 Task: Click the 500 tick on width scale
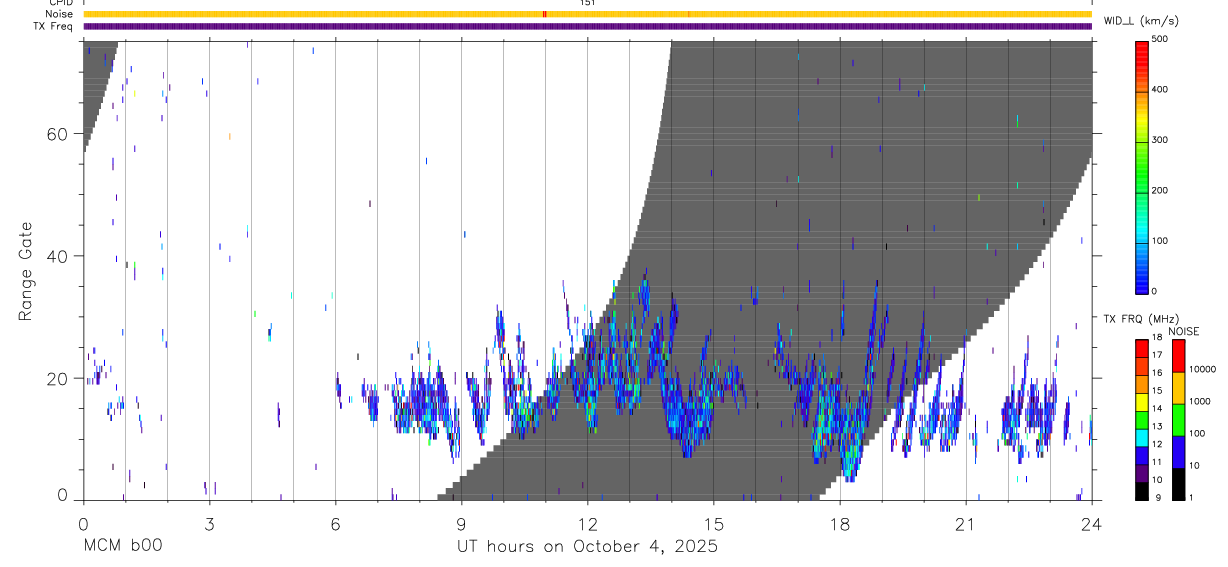[1161, 39]
